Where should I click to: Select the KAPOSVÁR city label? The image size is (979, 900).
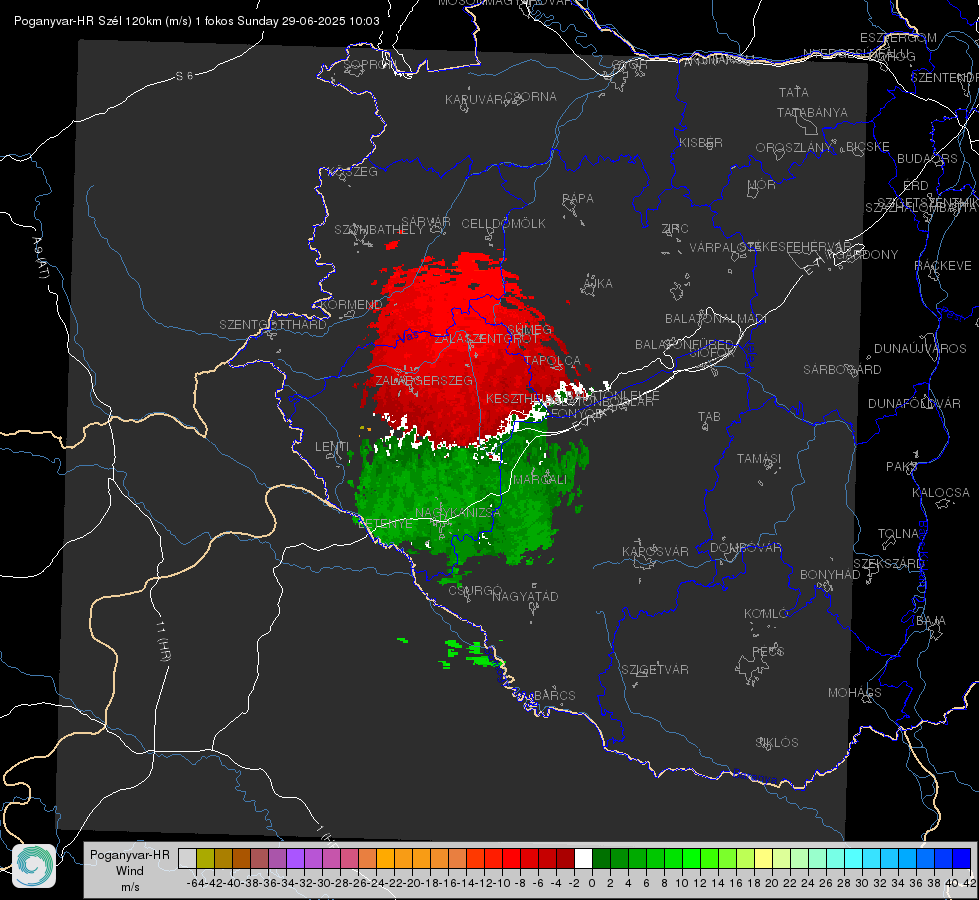655,551
